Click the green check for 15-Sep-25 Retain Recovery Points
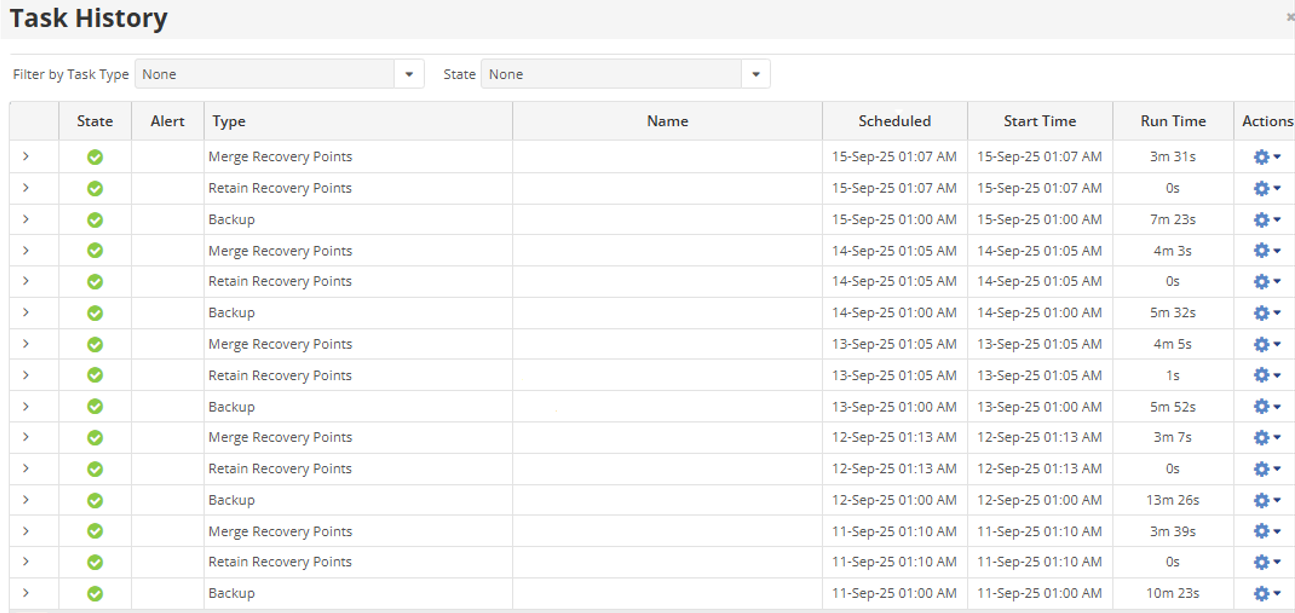The width and height of the screenshot is (1295, 613). coord(95,188)
